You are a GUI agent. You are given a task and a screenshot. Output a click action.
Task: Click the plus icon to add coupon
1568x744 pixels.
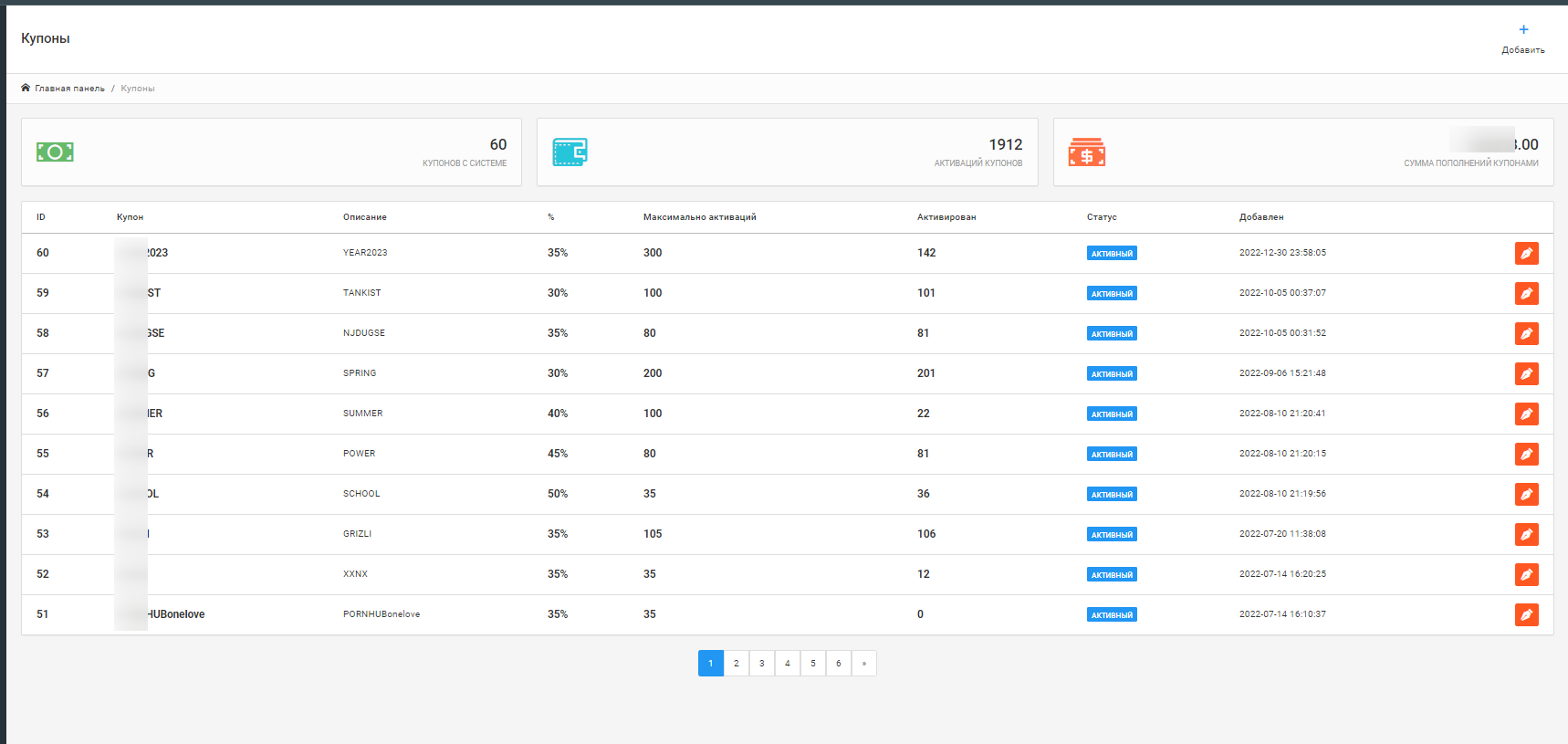tap(1523, 30)
